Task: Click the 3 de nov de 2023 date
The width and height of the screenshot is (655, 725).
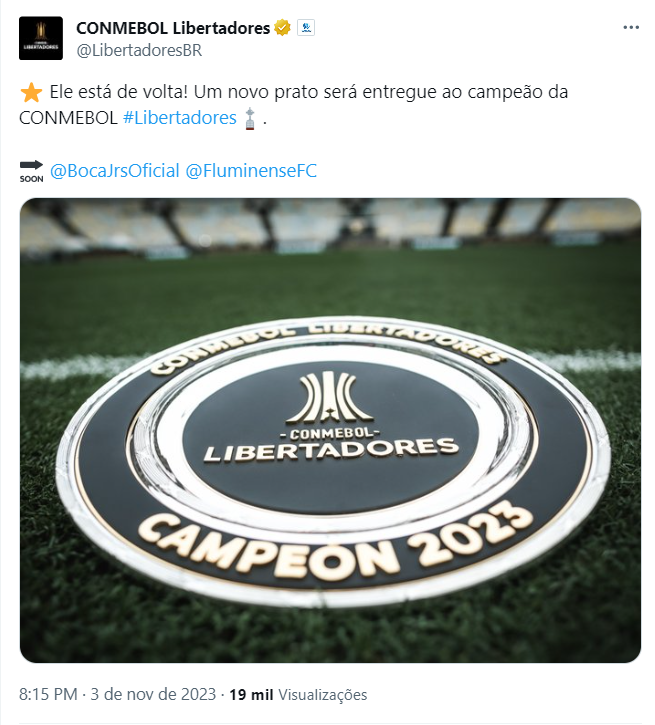Action: (153, 694)
